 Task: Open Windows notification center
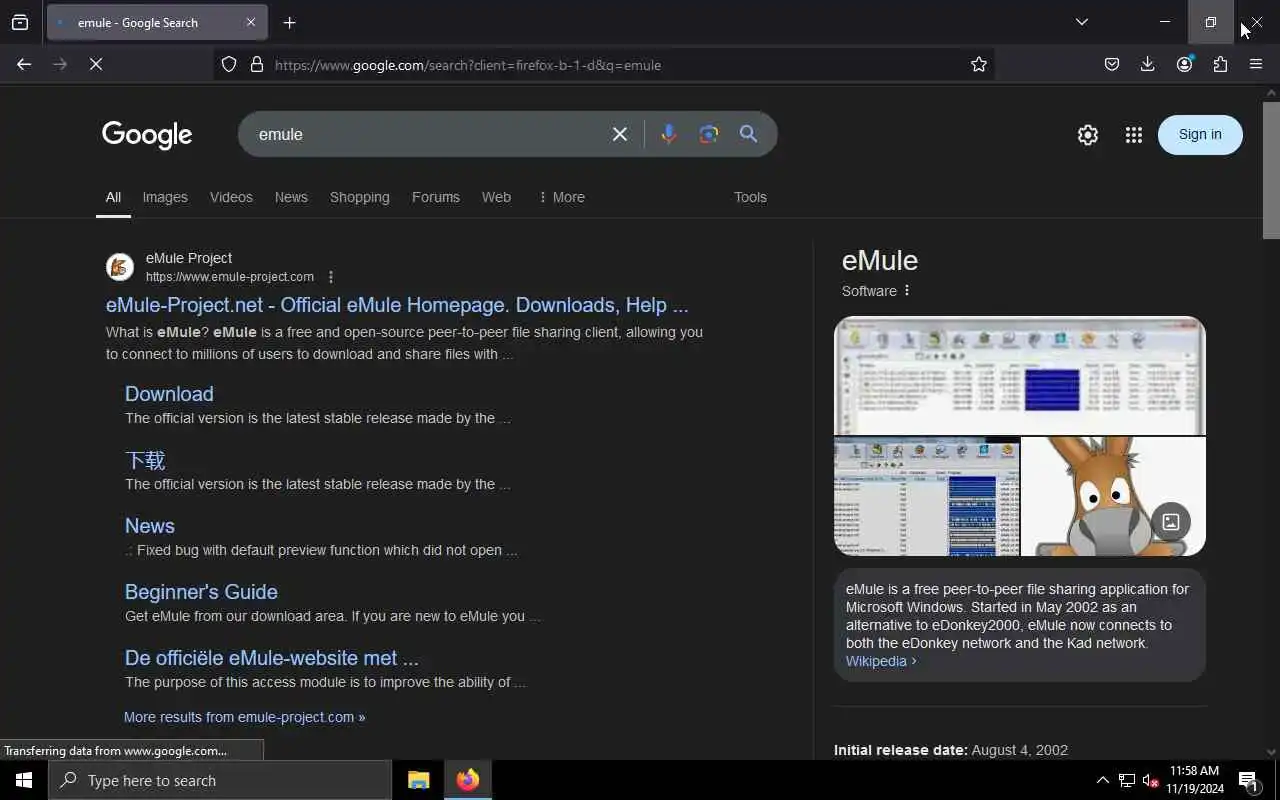click(1249, 780)
